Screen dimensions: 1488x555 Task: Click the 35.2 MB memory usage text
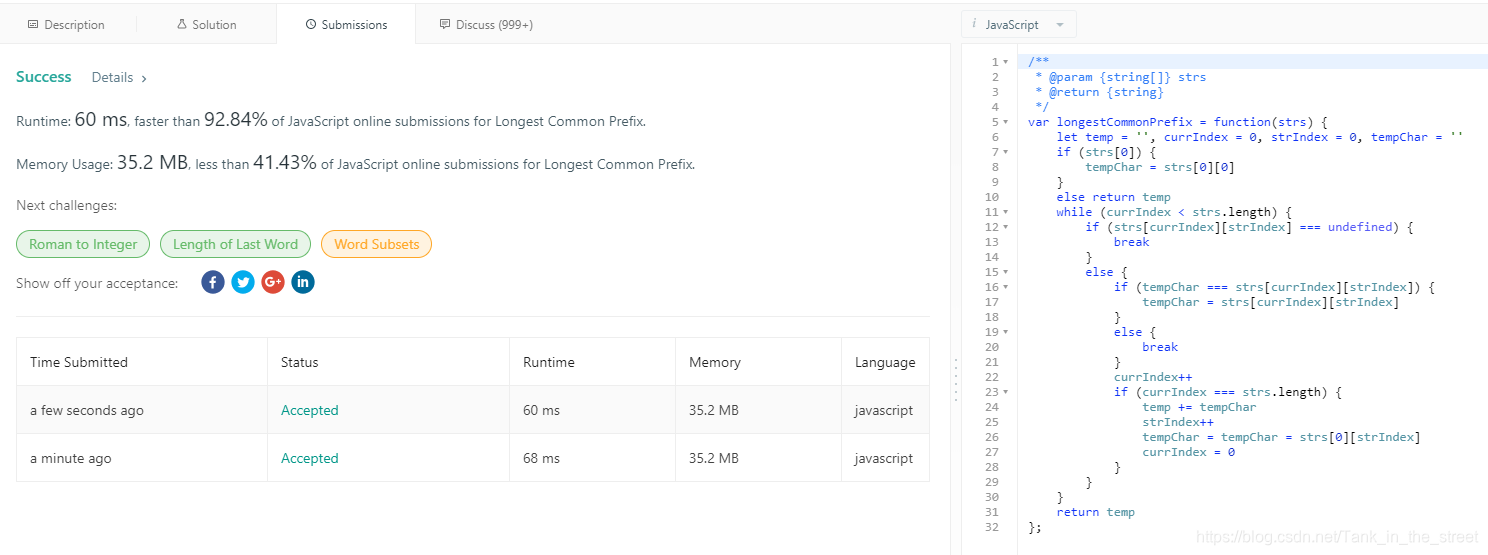pyautogui.click(x=152, y=162)
